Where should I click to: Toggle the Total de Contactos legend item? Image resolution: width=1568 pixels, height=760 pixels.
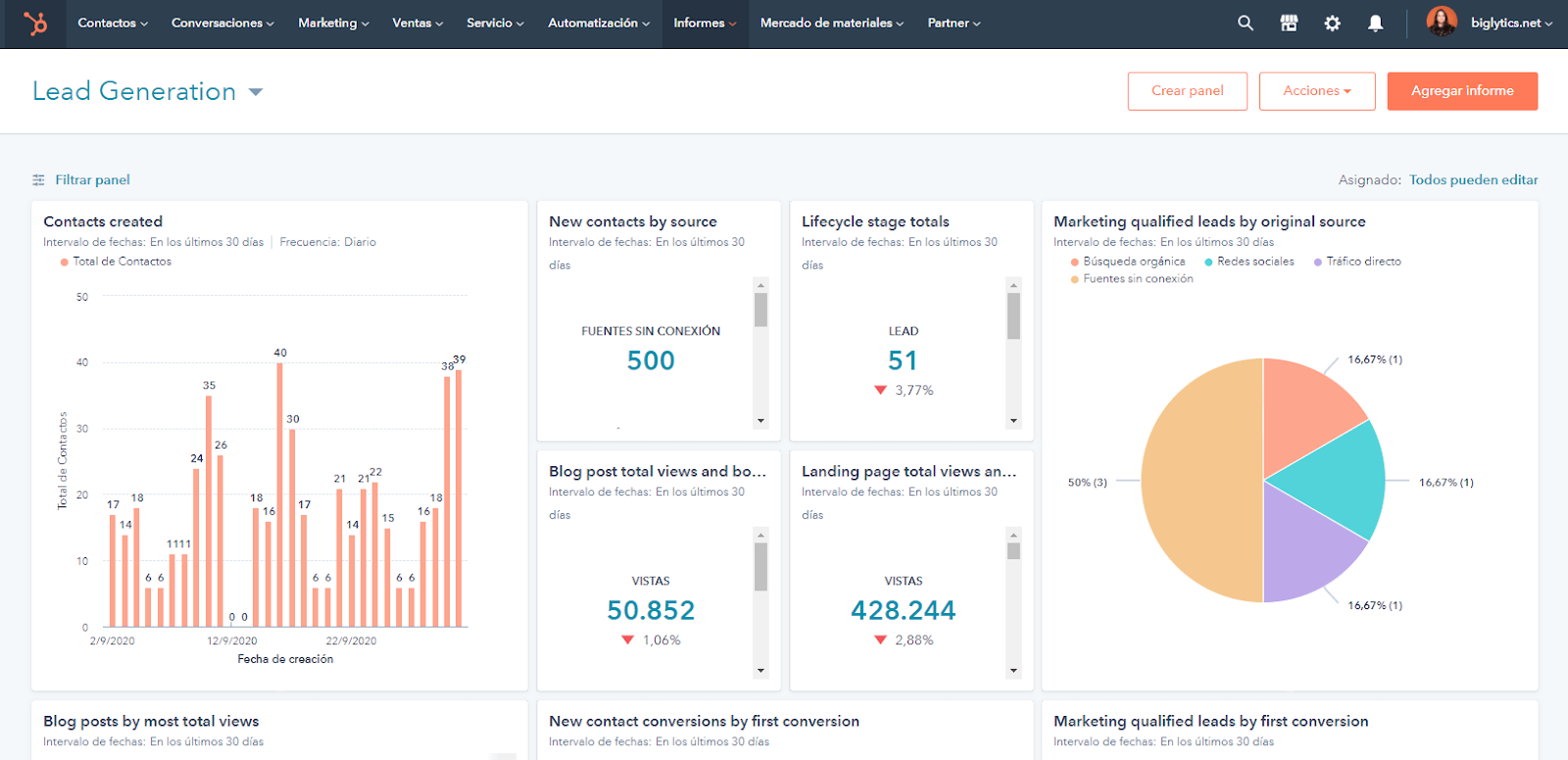(x=116, y=261)
